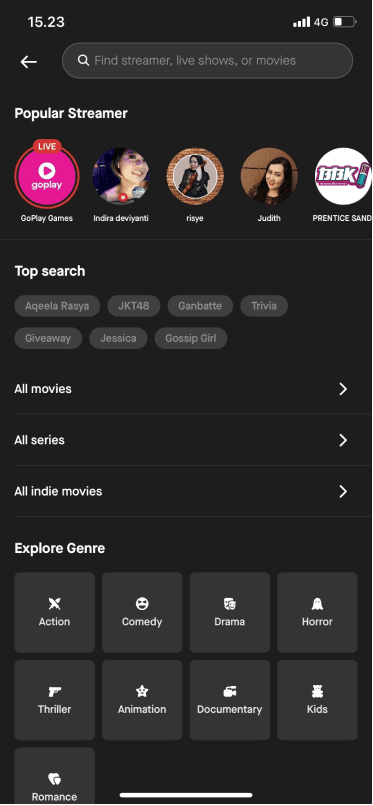Image resolution: width=373 pixels, height=805 pixels.
Task: Expand the All movies chevron
Action: (343, 389)
